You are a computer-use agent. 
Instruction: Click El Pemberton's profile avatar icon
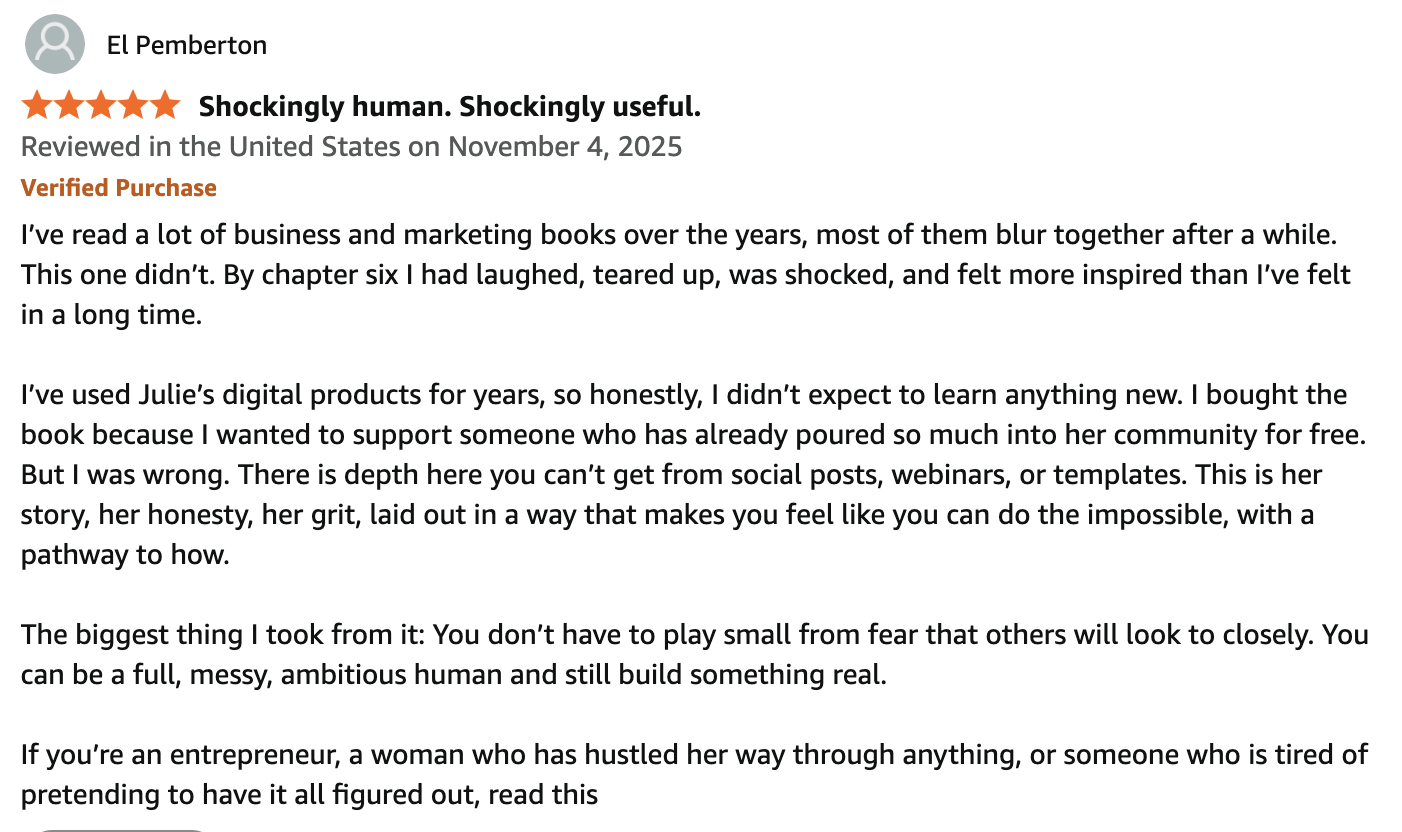click(54, 45)
